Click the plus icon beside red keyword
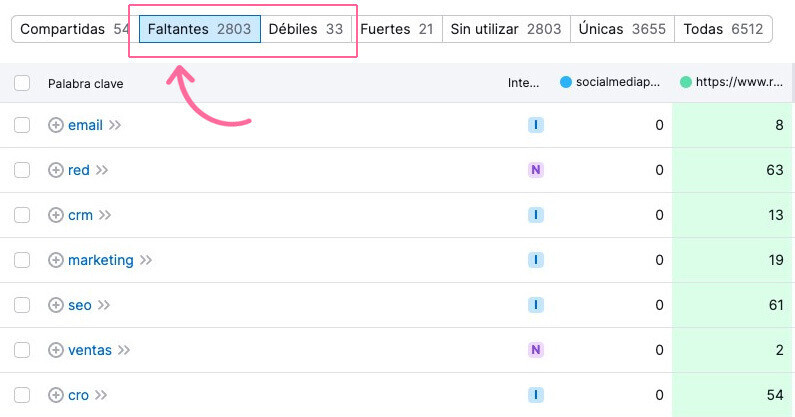This screenshot has width=795, height=417. click(x=56, y=170)
